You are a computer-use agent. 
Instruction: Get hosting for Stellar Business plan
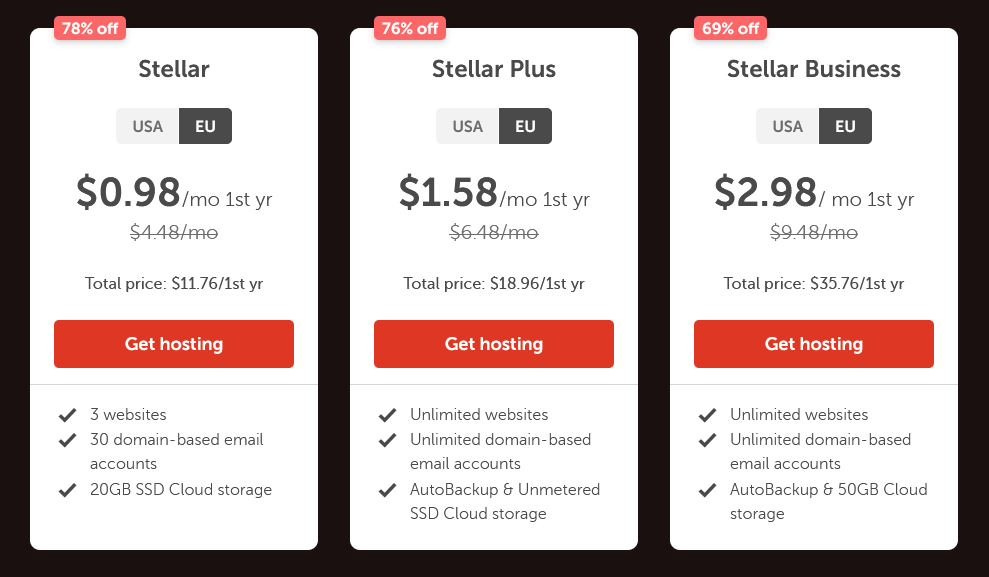pyautogui.click(x=814, y=344)
